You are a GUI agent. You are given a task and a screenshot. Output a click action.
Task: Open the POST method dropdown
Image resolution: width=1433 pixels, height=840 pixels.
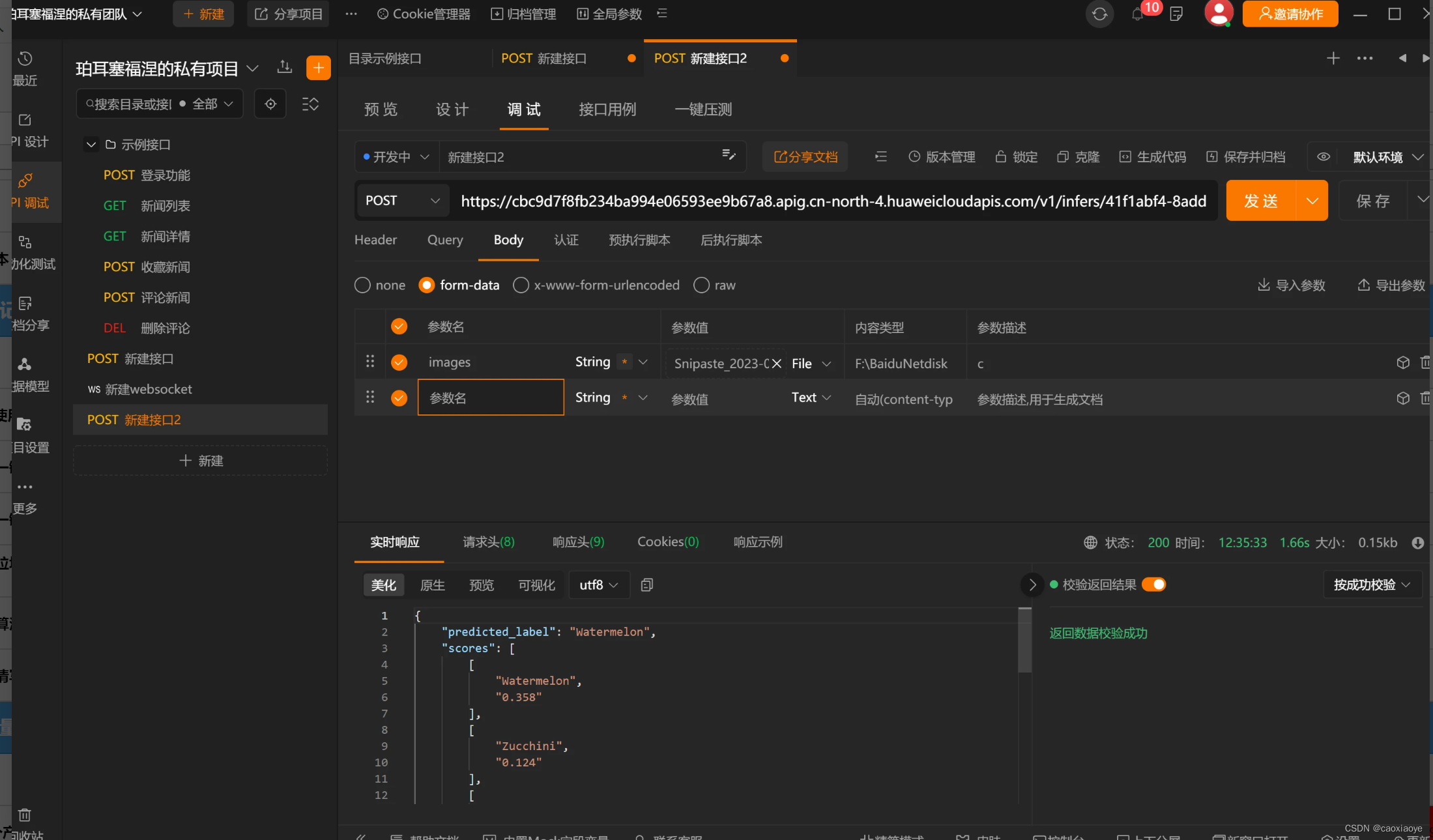point(403,201)
